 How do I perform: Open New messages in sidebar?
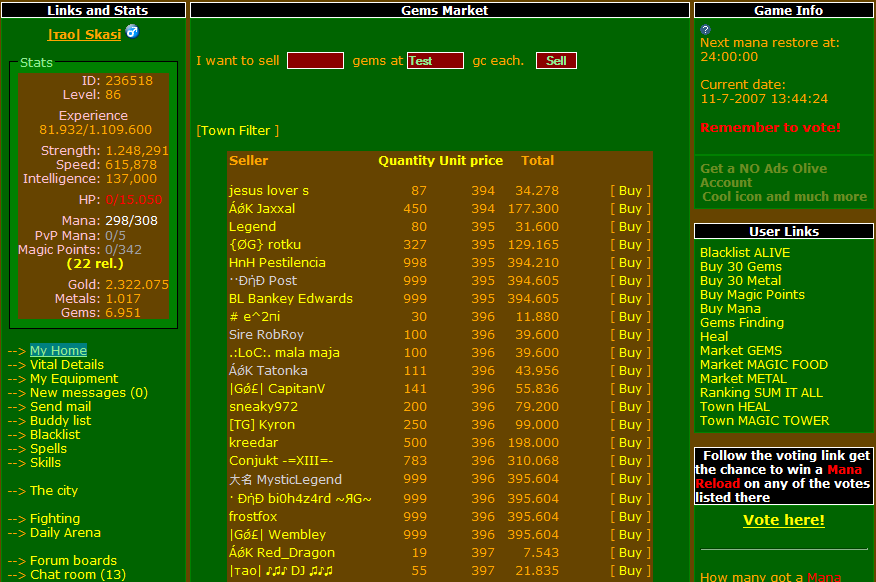[x=88, y=393]
